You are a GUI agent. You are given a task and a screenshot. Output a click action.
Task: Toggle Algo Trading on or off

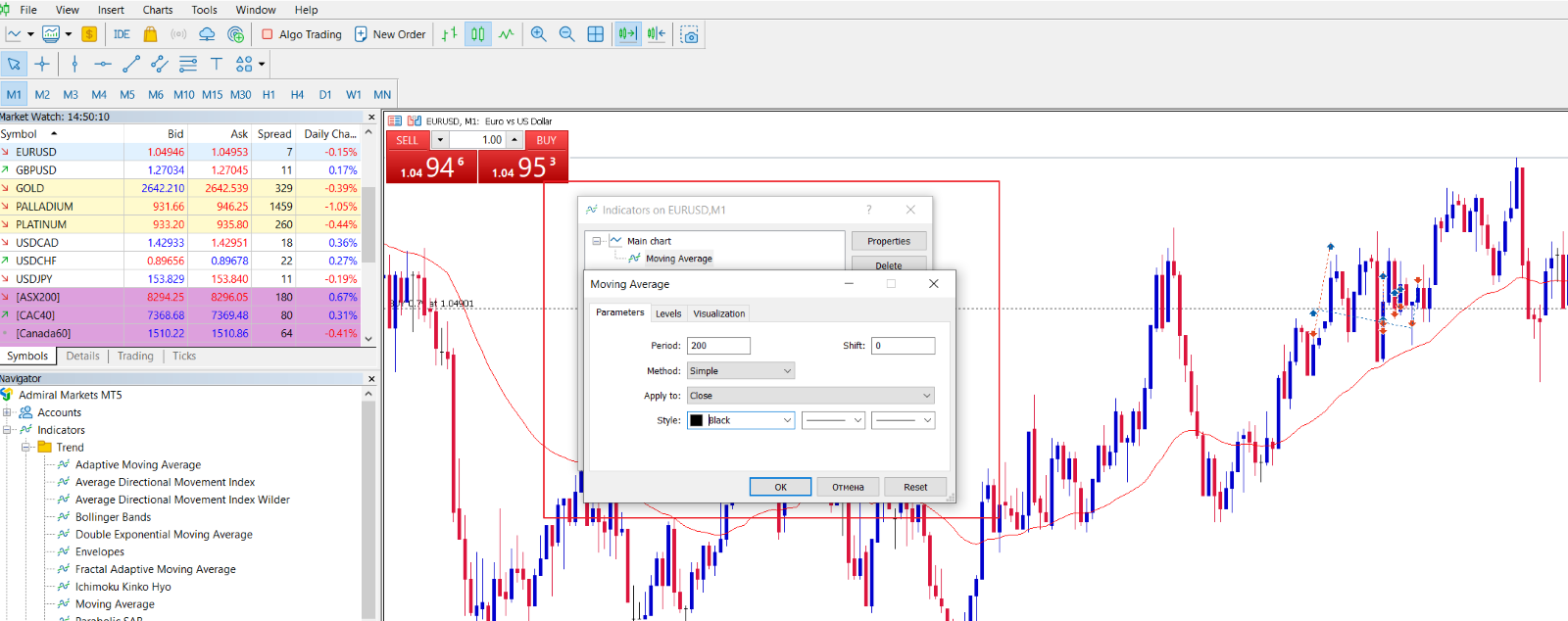[302, 34]
